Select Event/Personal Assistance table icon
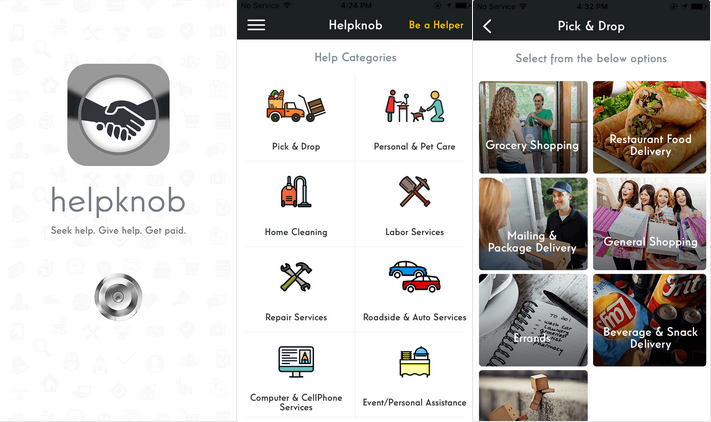This screenshot has height=422, width=711. [x=414, y=362]
